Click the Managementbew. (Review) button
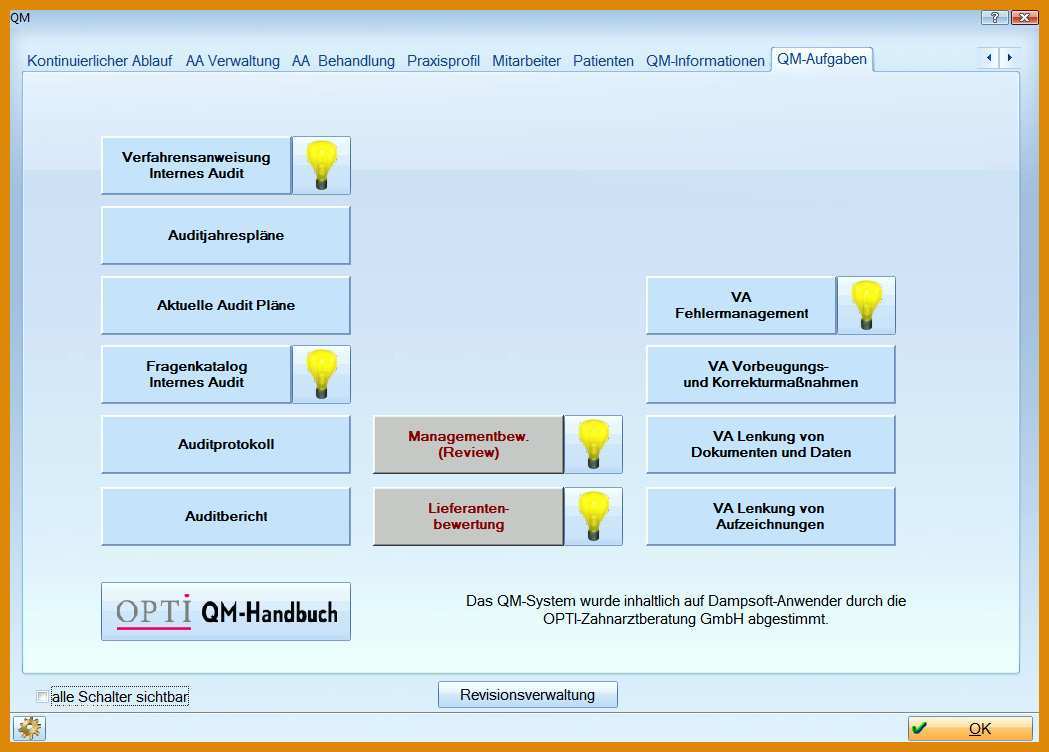 (468, 444)
